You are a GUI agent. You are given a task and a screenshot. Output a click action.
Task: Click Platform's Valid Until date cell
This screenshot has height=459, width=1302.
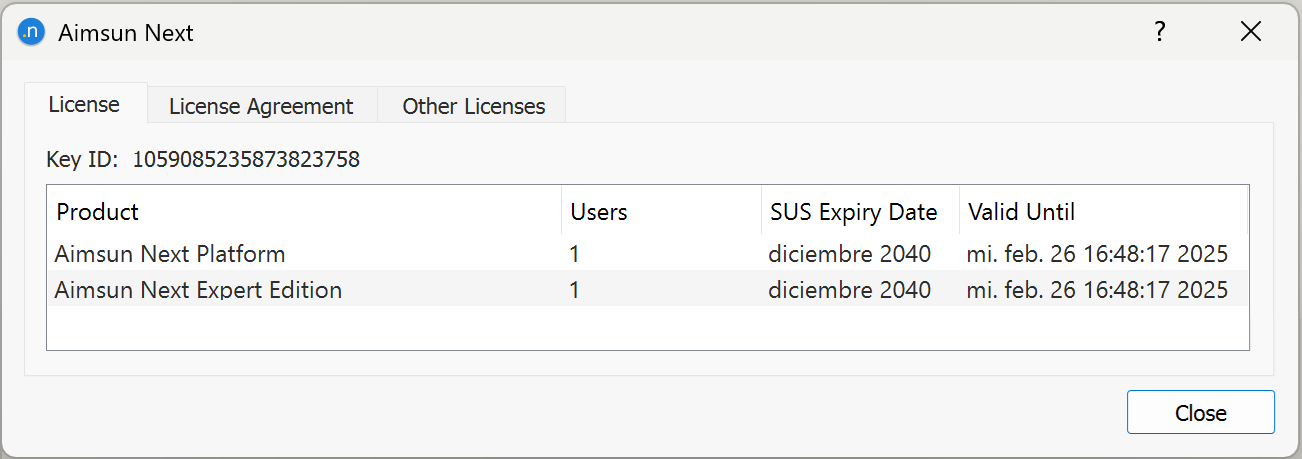(1097, 254)
